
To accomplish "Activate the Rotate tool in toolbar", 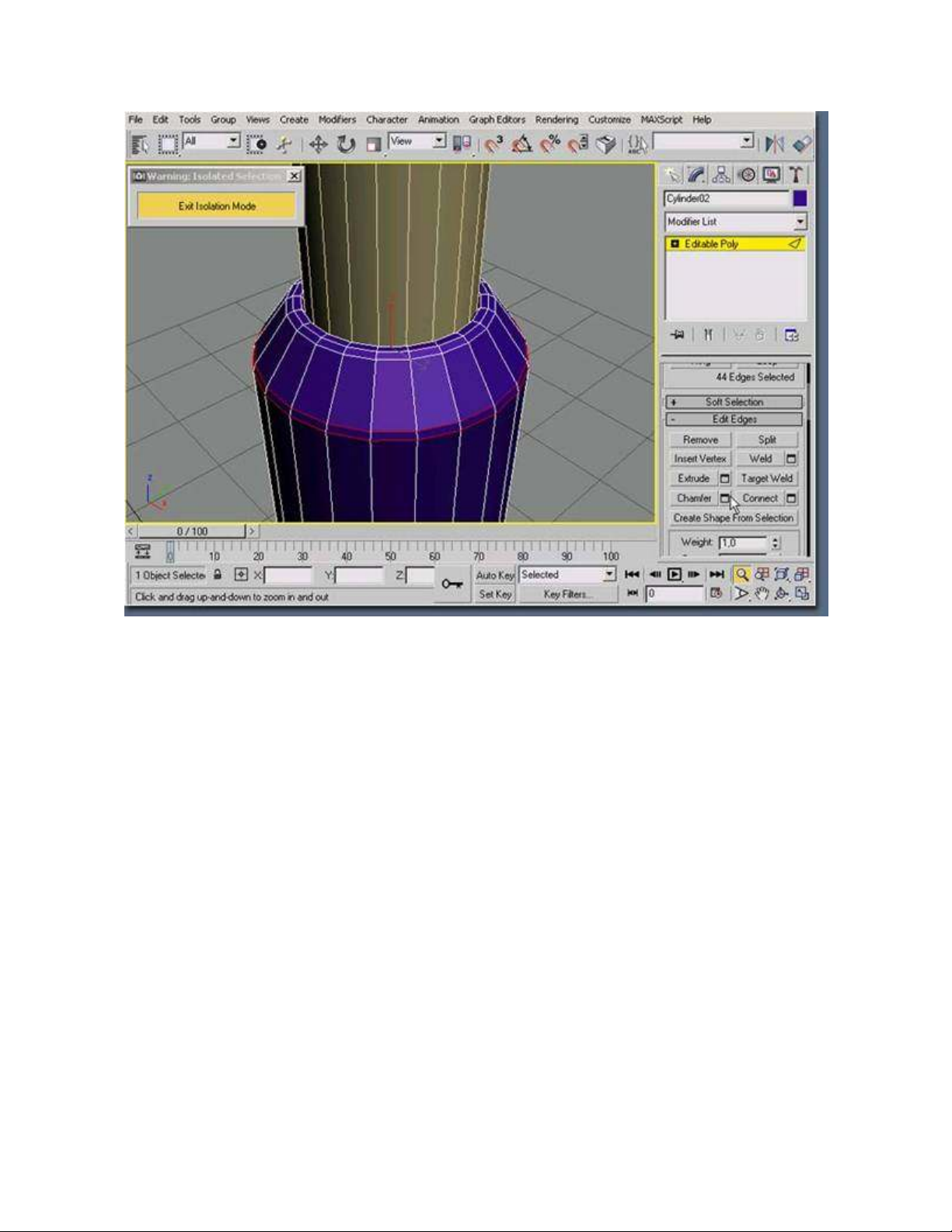I will pyautogui.click(x=346, y=145).
